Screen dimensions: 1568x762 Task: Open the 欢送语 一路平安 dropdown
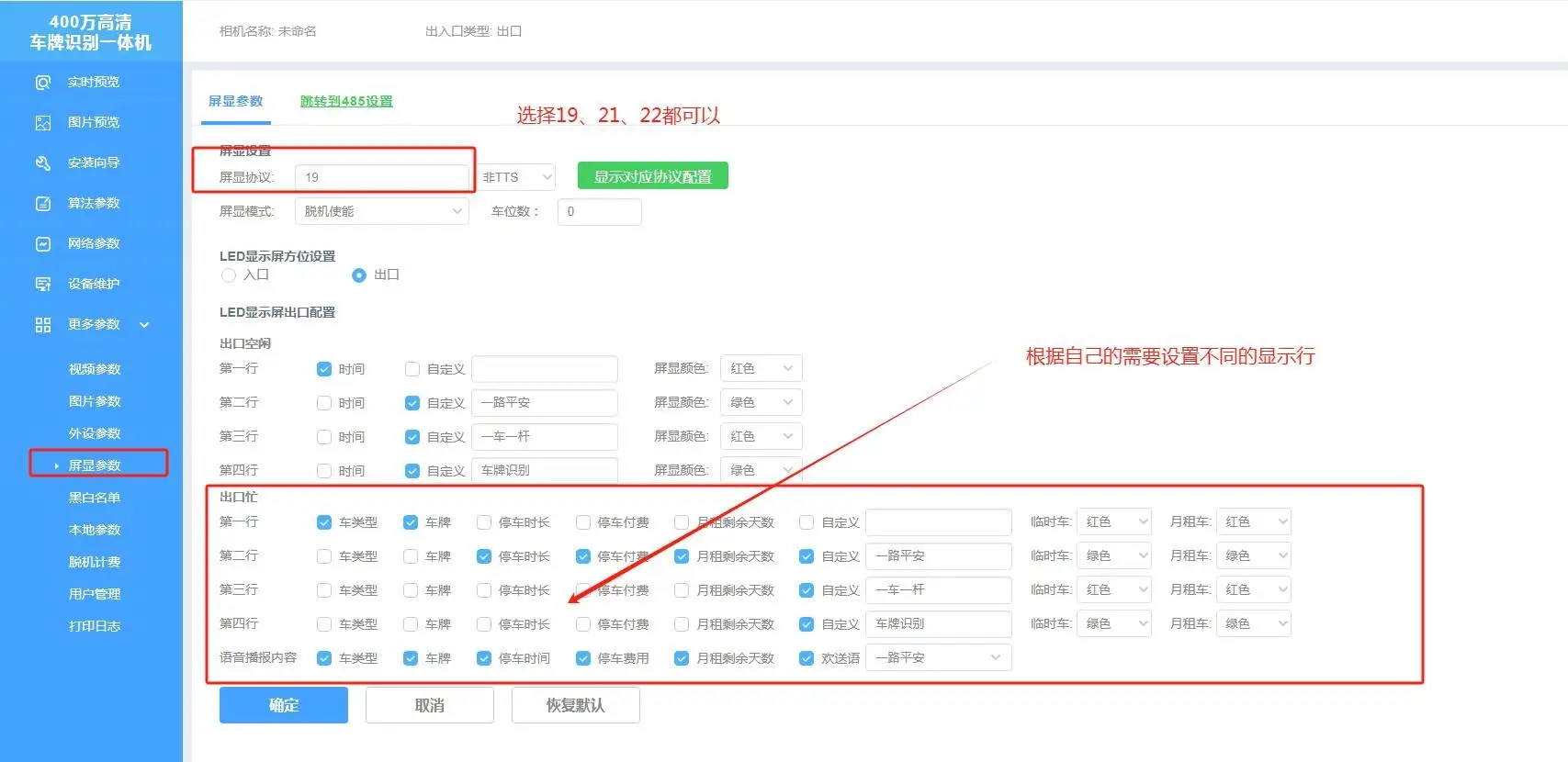point(939,657)
